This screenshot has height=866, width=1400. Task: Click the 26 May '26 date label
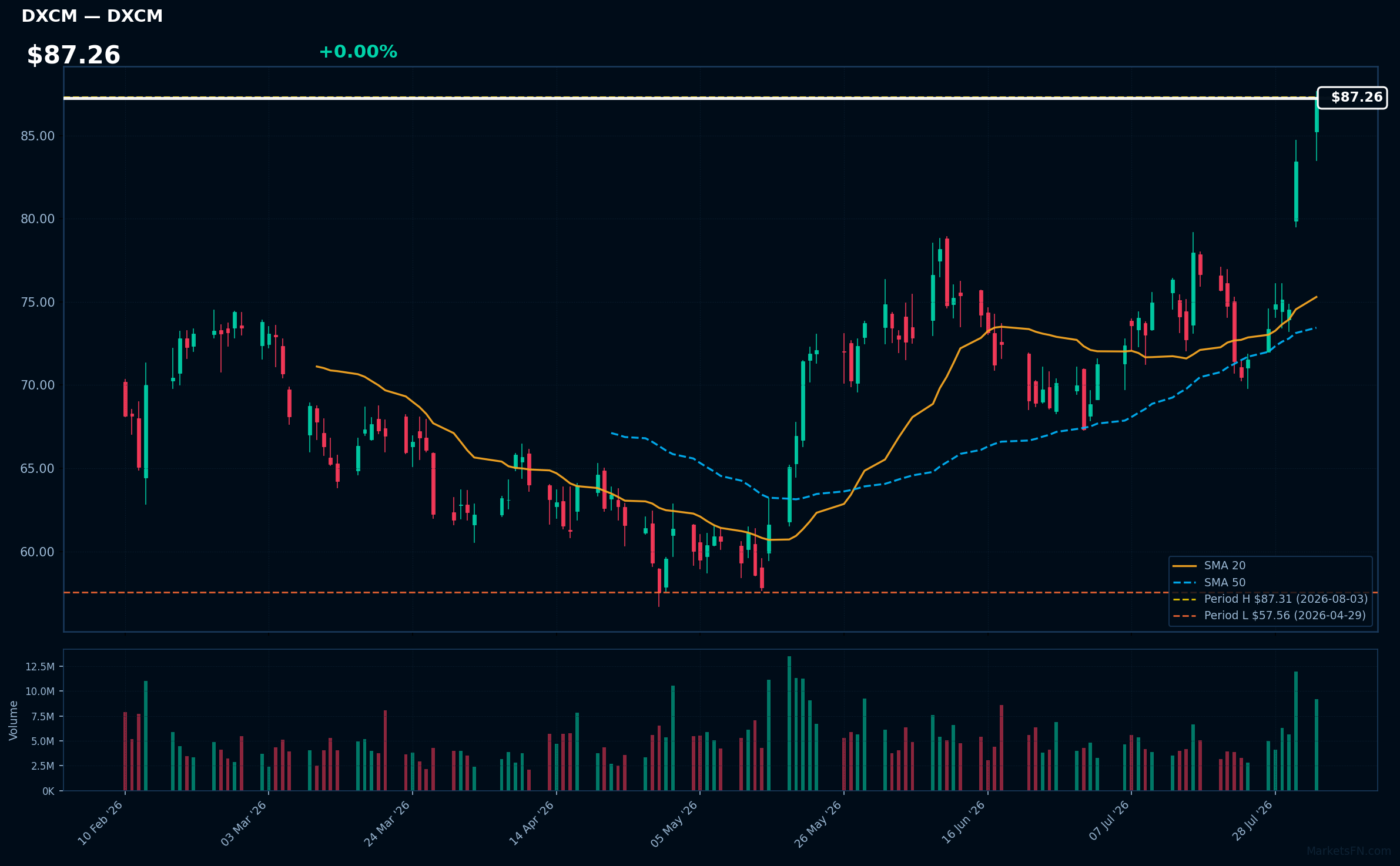click(818, 823)
